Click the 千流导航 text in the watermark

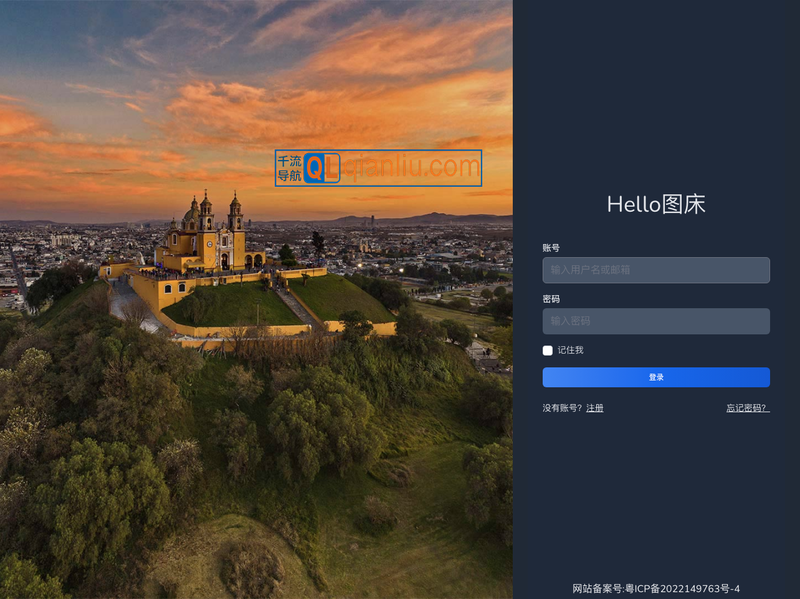pyautogui.click(x=289, y=168)
